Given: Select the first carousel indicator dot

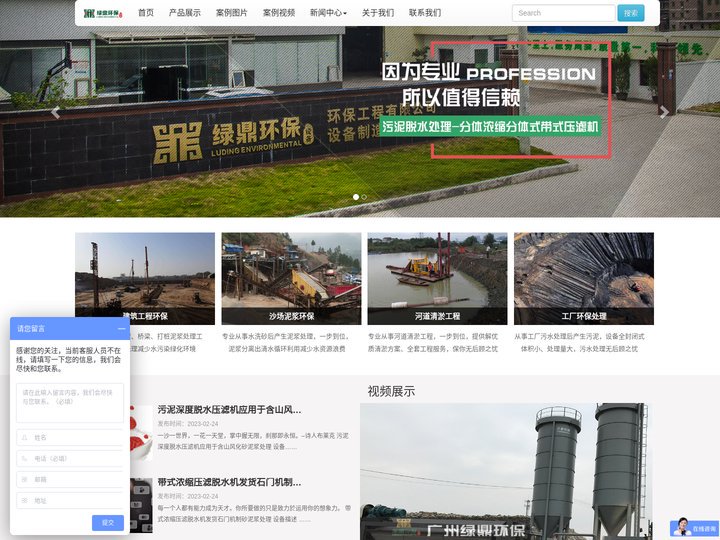Looking at the screenshot, I should pos(356,197).
